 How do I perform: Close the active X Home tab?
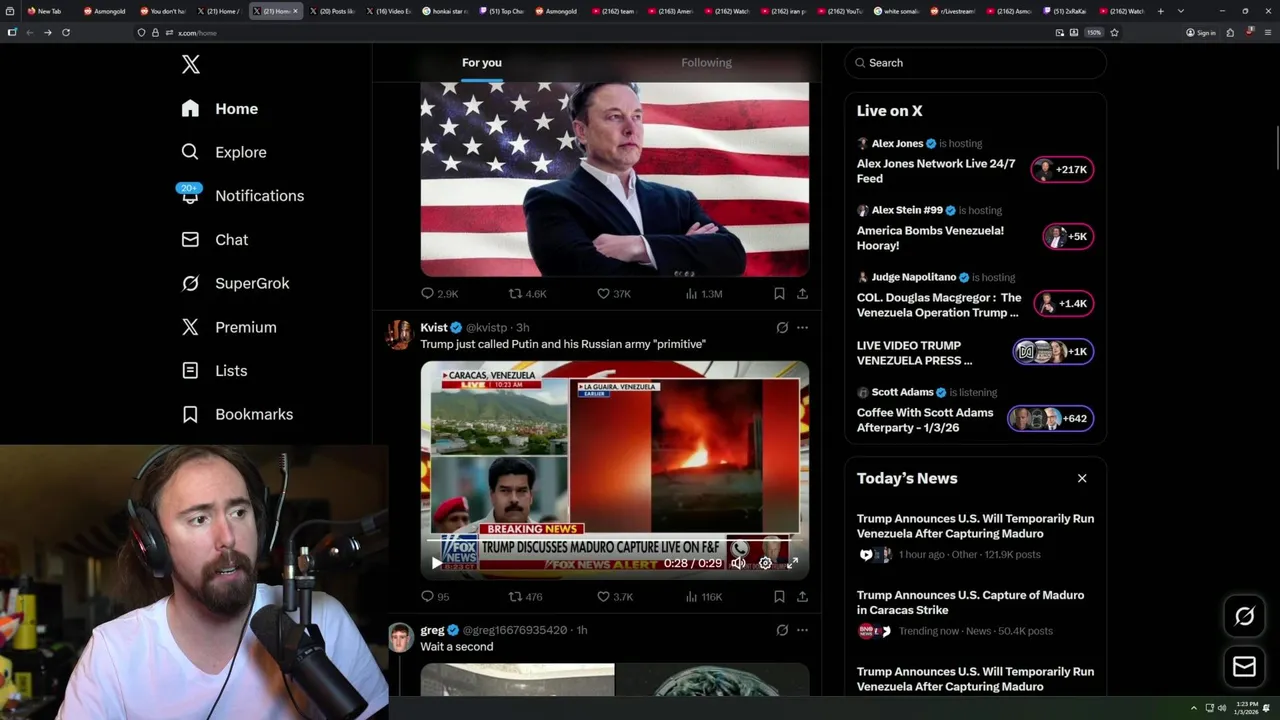(x=296, y=11)
